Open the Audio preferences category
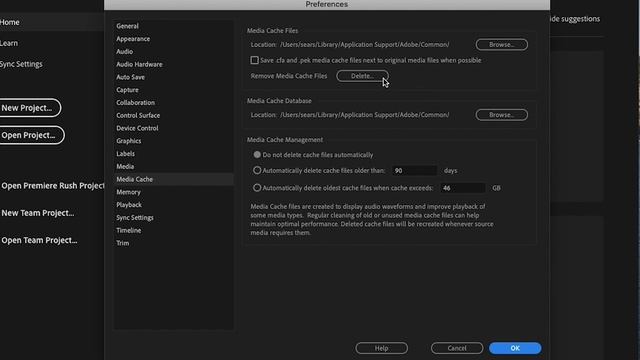The width and height of the screenshot is (640, 360). (124, 51)
